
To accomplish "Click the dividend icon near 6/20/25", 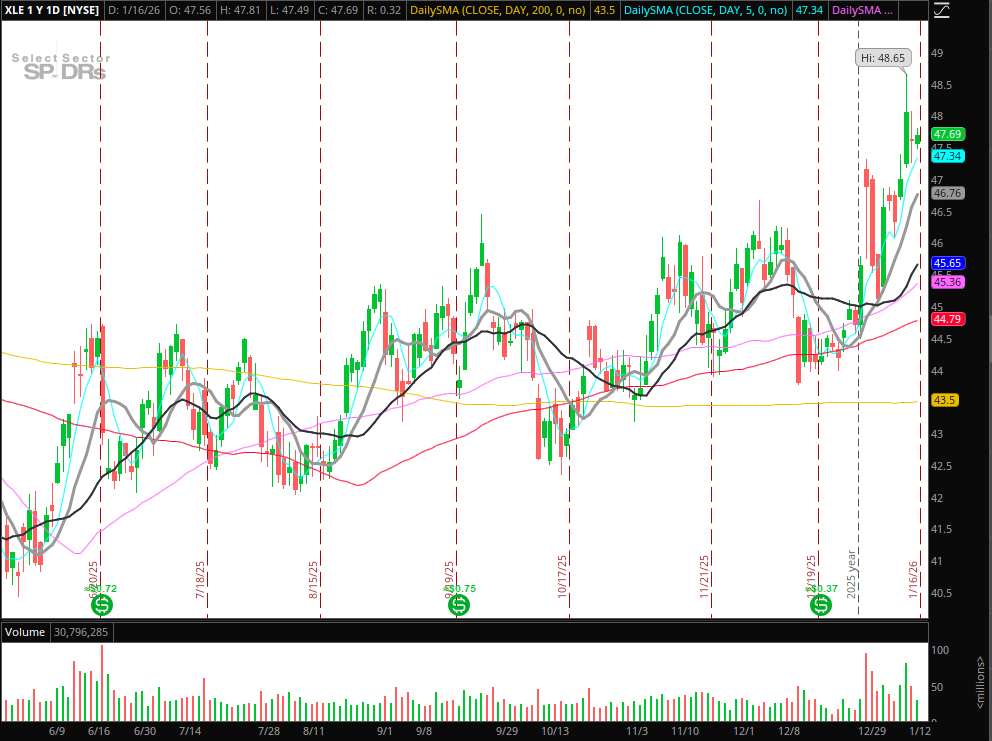I will [101, 605].
